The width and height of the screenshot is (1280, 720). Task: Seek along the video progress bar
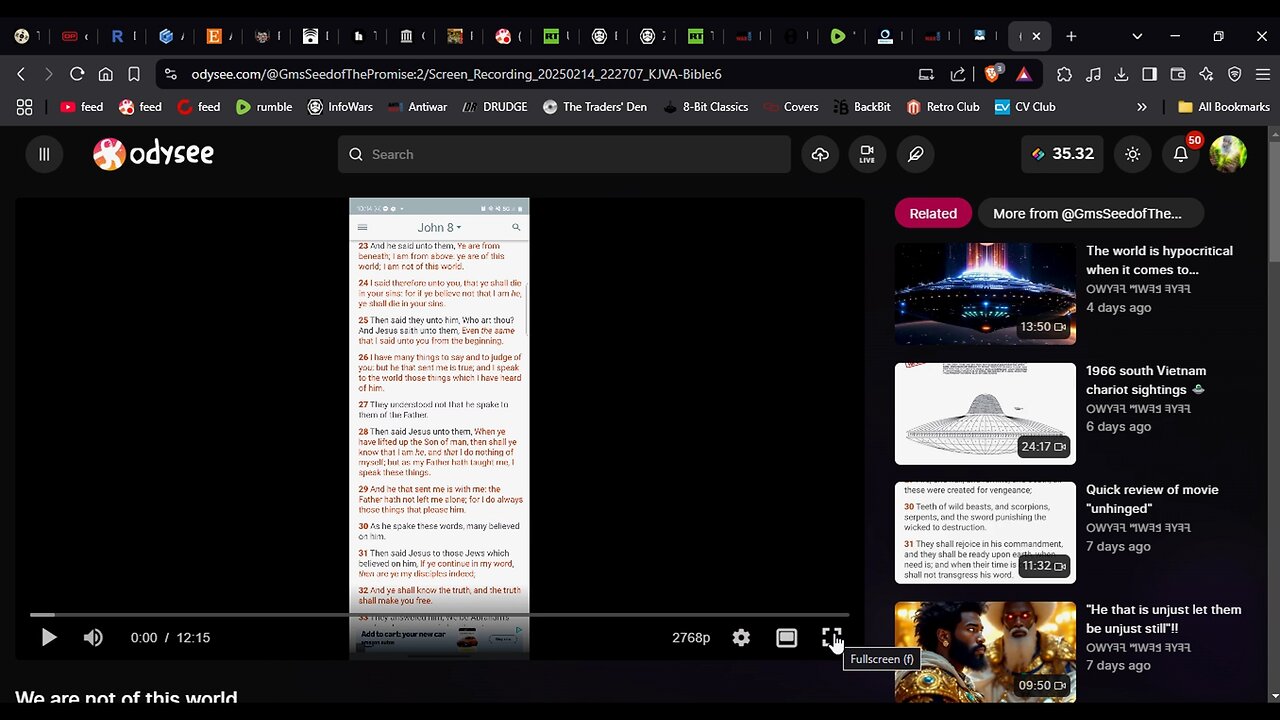tap(439, 615)
